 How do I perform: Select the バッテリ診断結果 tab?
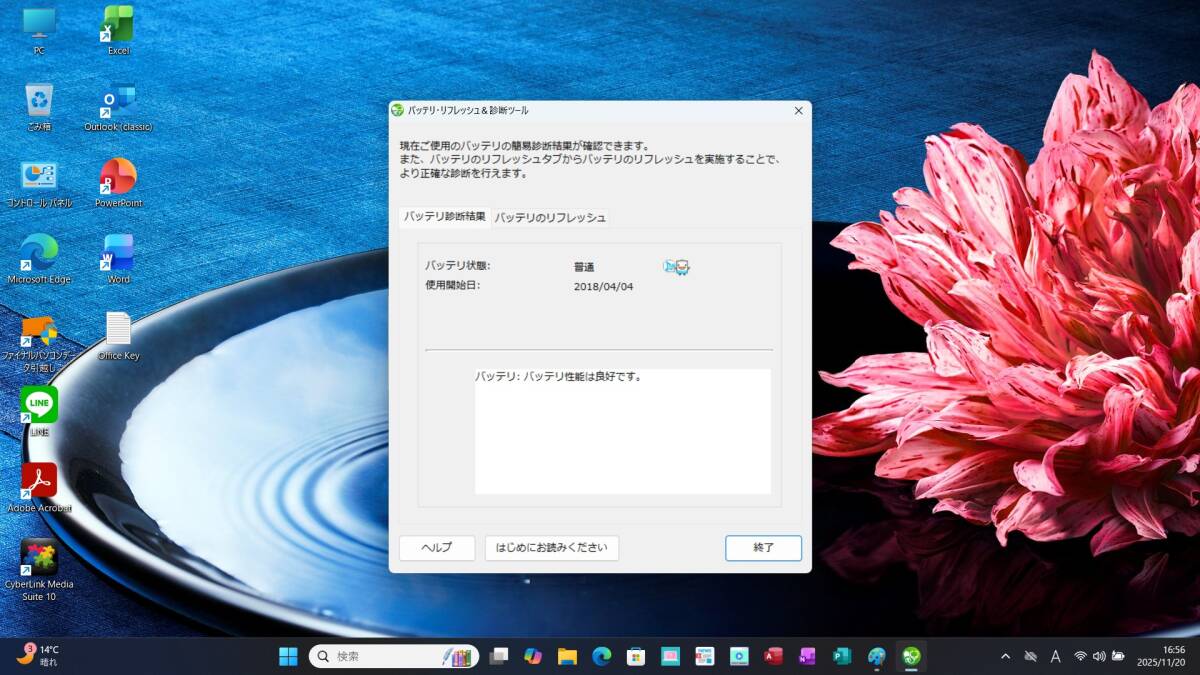(x=445, y=216)
